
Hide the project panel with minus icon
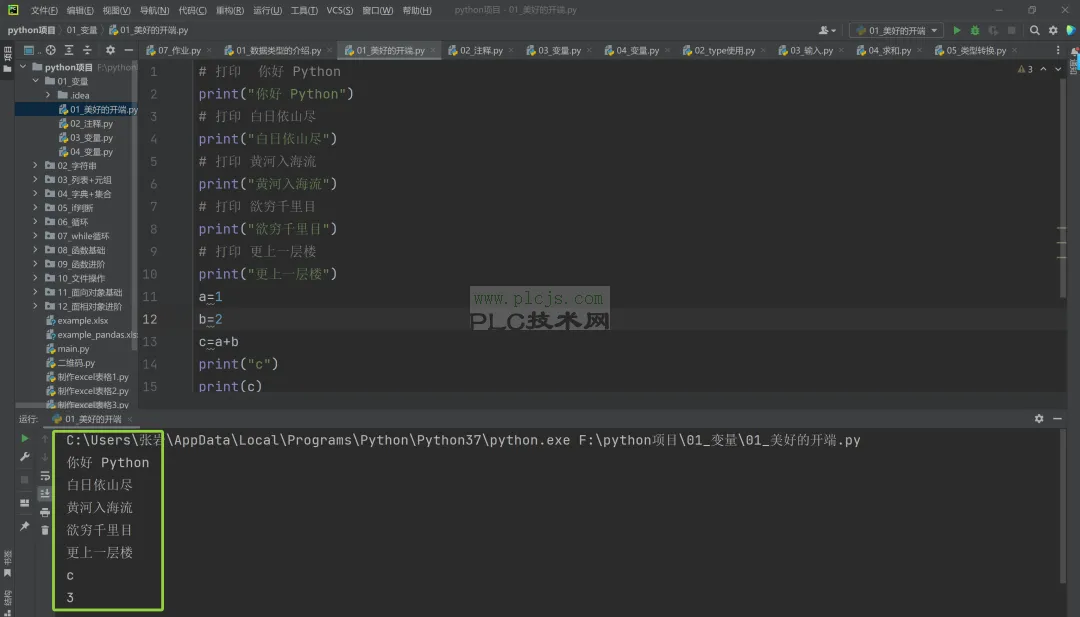pyautogui.click(x=129, y=50)
